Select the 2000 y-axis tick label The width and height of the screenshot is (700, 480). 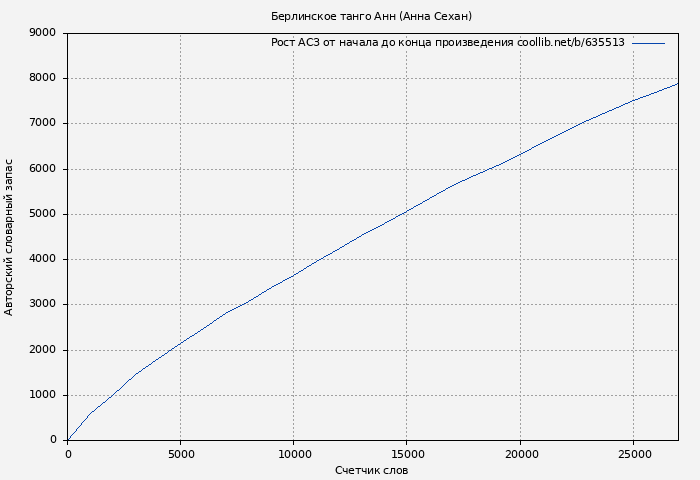click(43, 350)
